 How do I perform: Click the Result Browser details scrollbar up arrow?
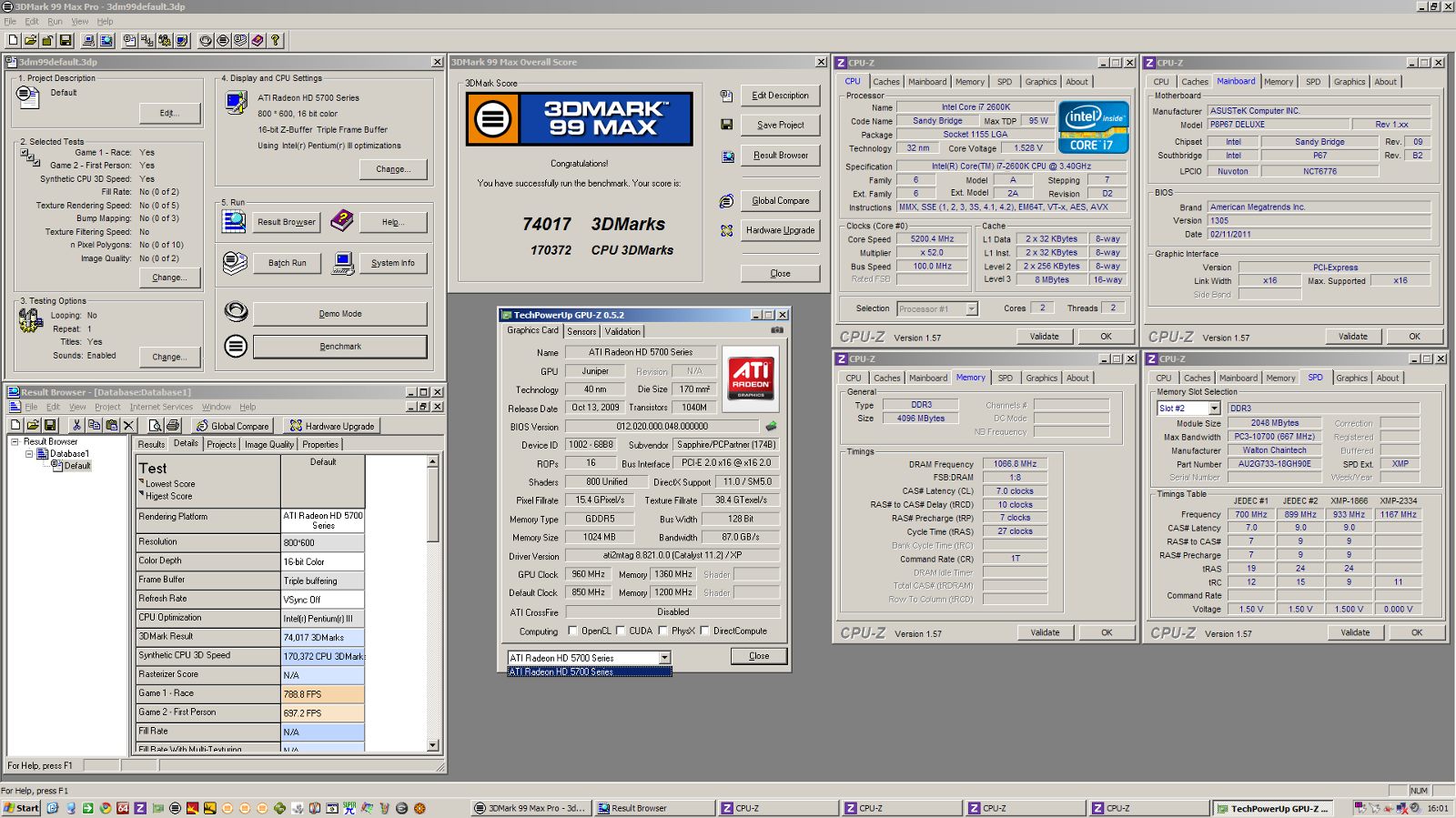(432, 461)
